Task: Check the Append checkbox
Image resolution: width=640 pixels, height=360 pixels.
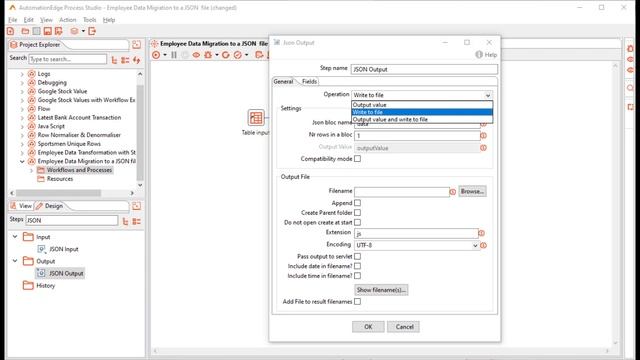Action: pyautogui.click(x=358, y=203)
